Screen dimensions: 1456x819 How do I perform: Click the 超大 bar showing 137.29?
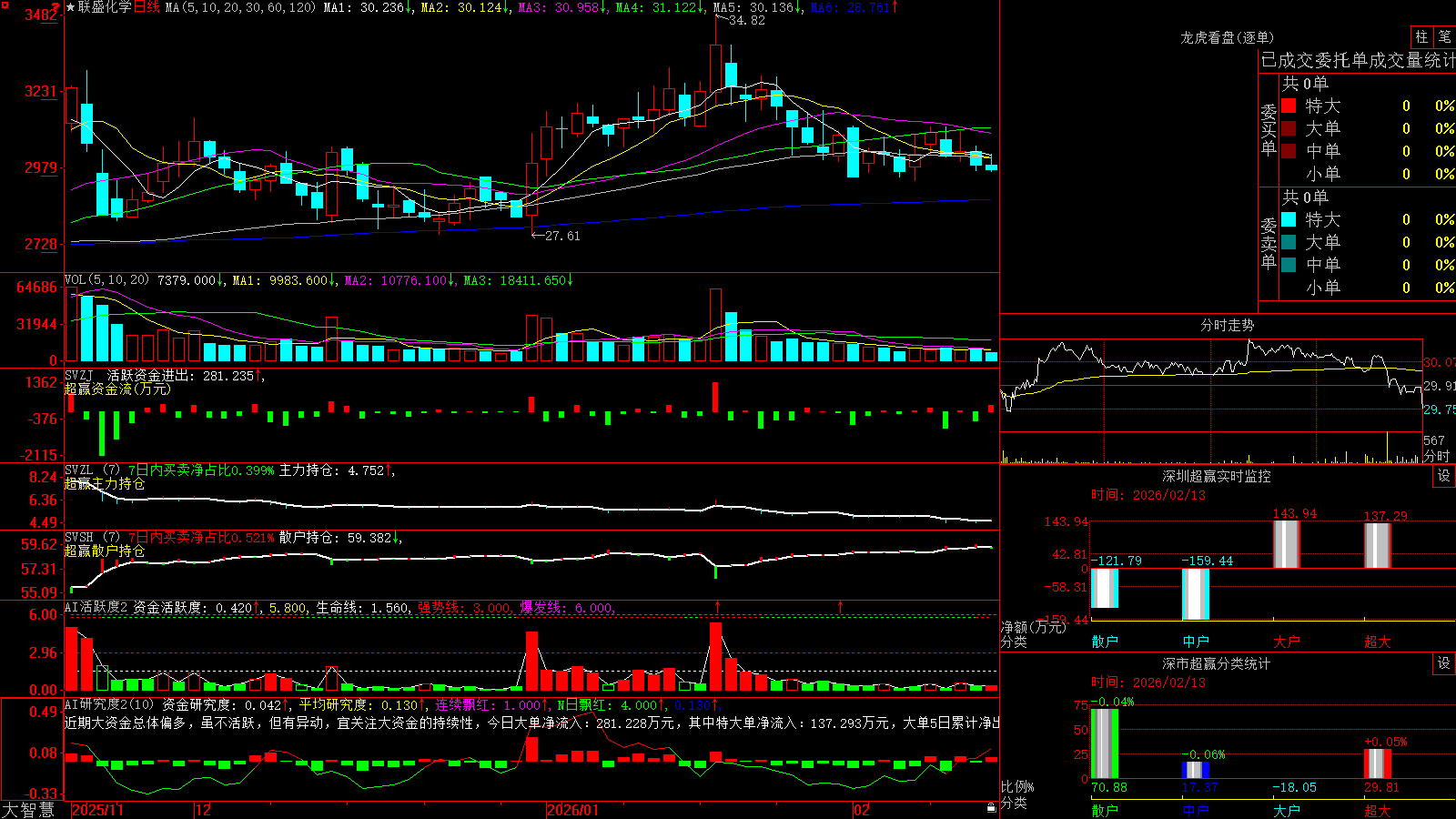(x=1378, y=546)
